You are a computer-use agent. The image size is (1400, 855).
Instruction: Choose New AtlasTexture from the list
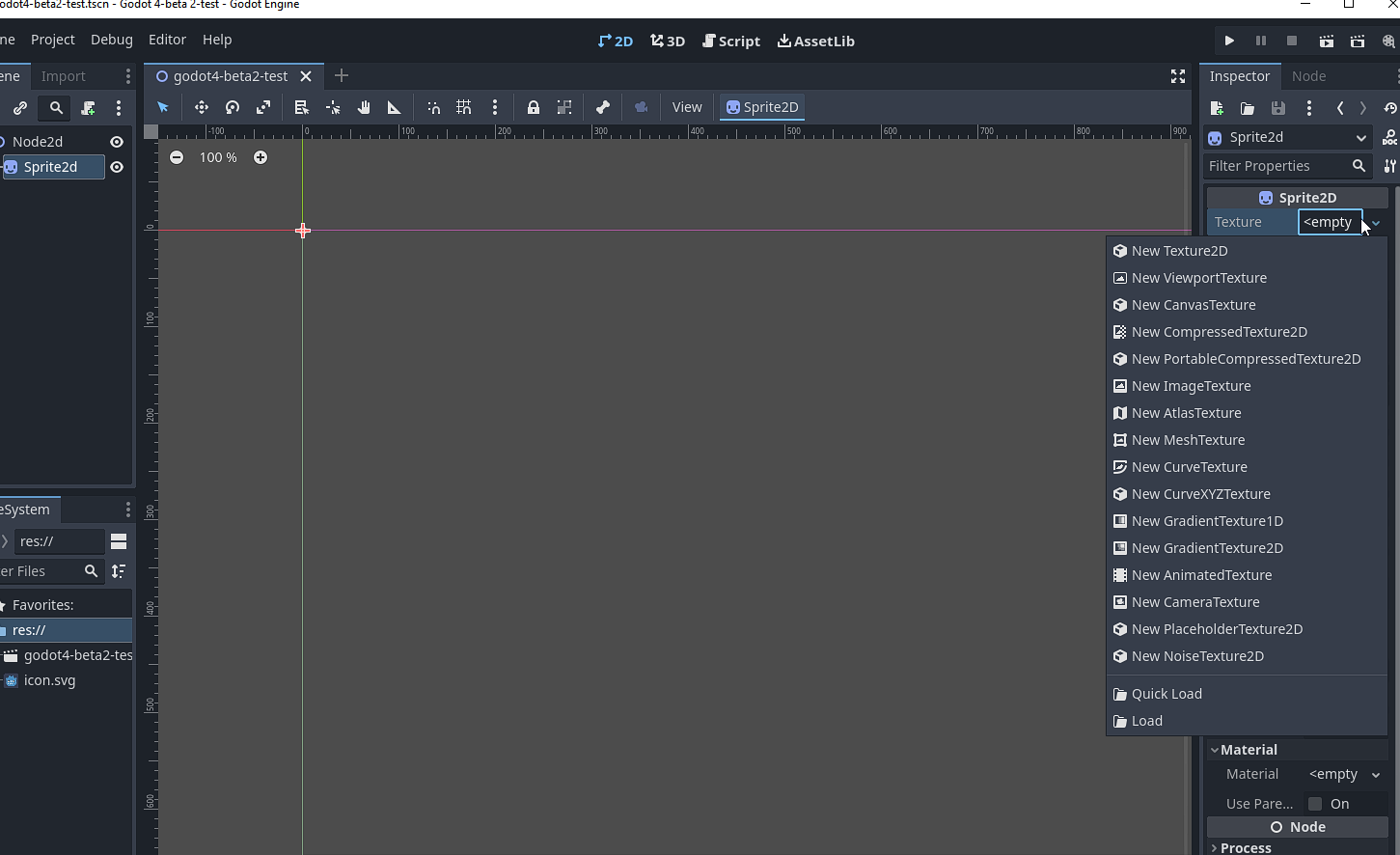pos(1247,413)
